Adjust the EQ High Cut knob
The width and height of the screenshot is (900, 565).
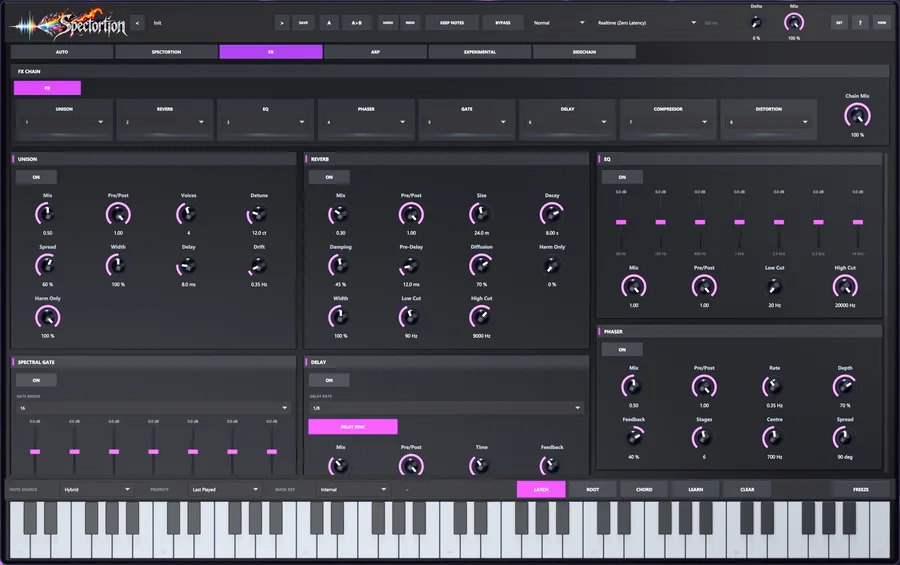tap(845, 287)
